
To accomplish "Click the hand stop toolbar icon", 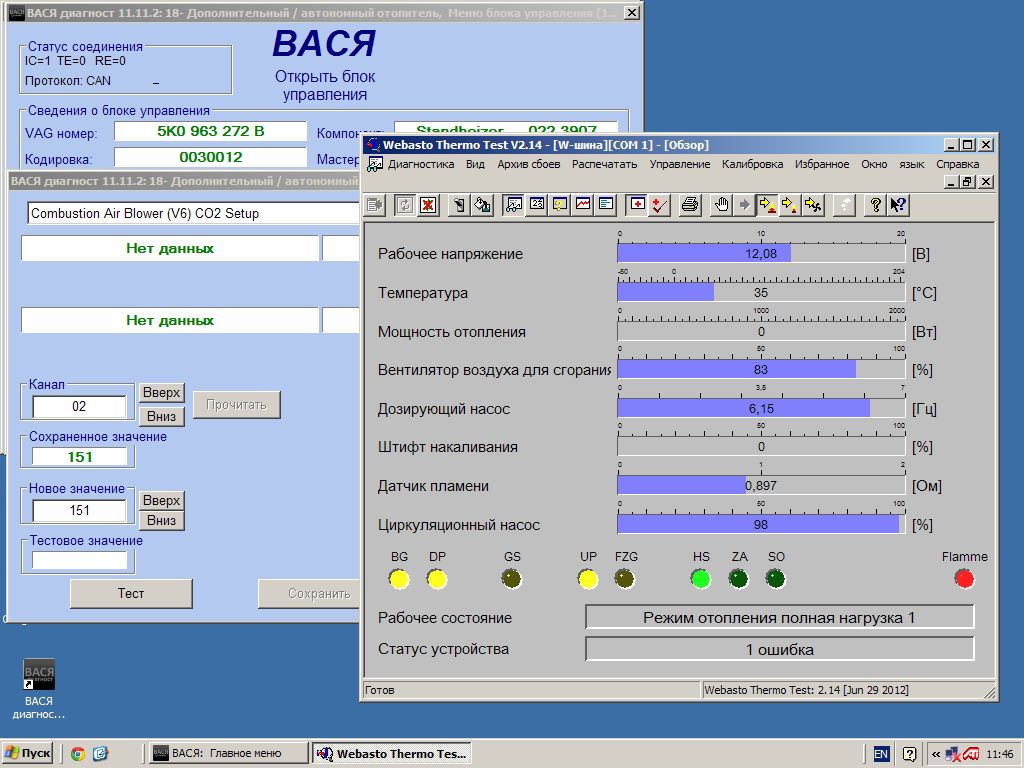I will [x=721, y=205].
